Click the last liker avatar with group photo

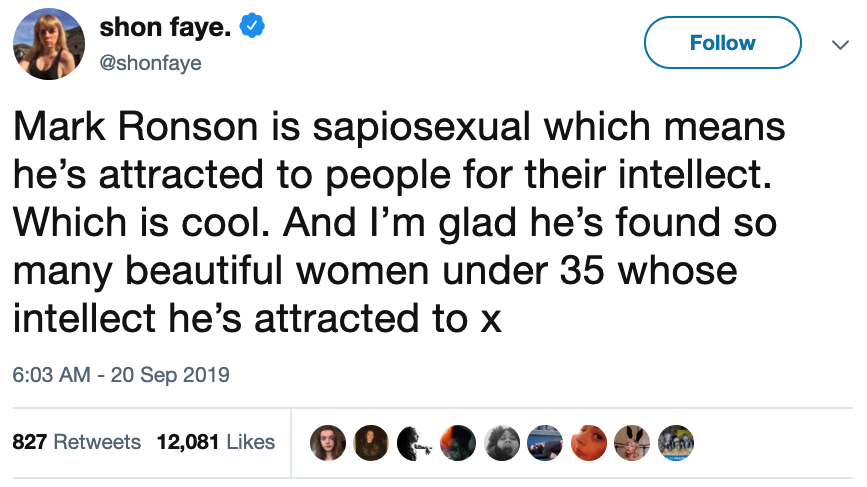tap(675, 441)
